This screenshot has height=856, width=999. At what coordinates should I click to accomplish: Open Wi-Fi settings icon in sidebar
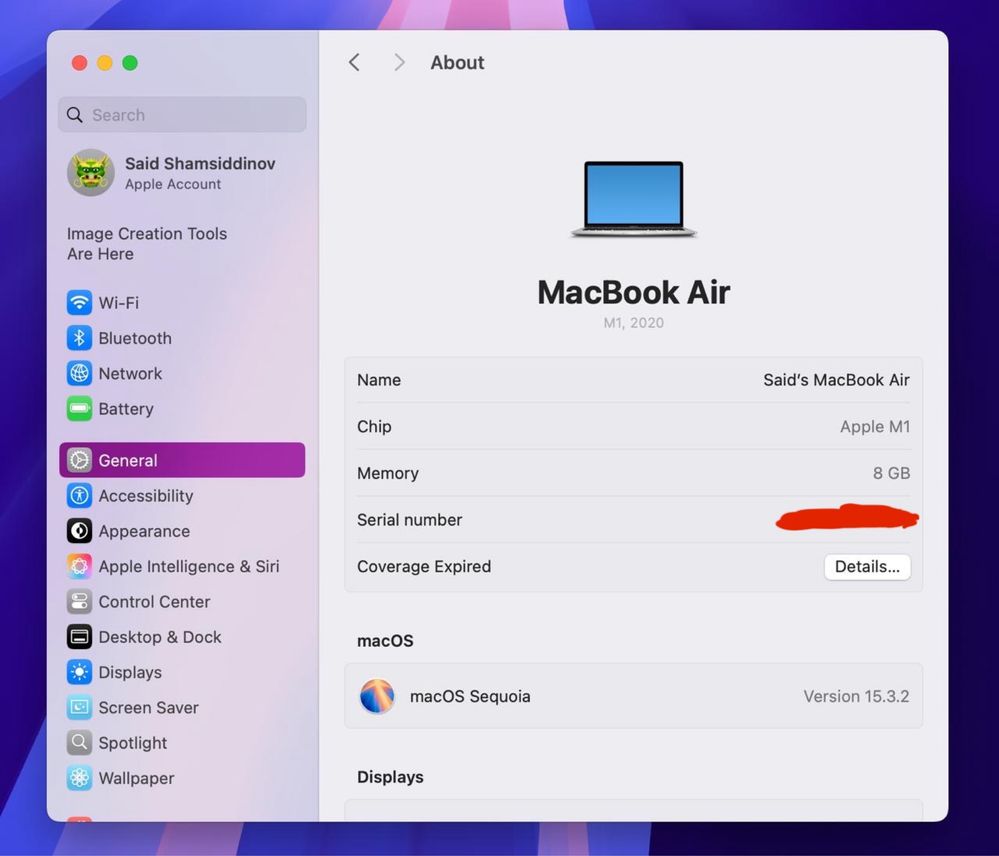[x=79, y=303]
